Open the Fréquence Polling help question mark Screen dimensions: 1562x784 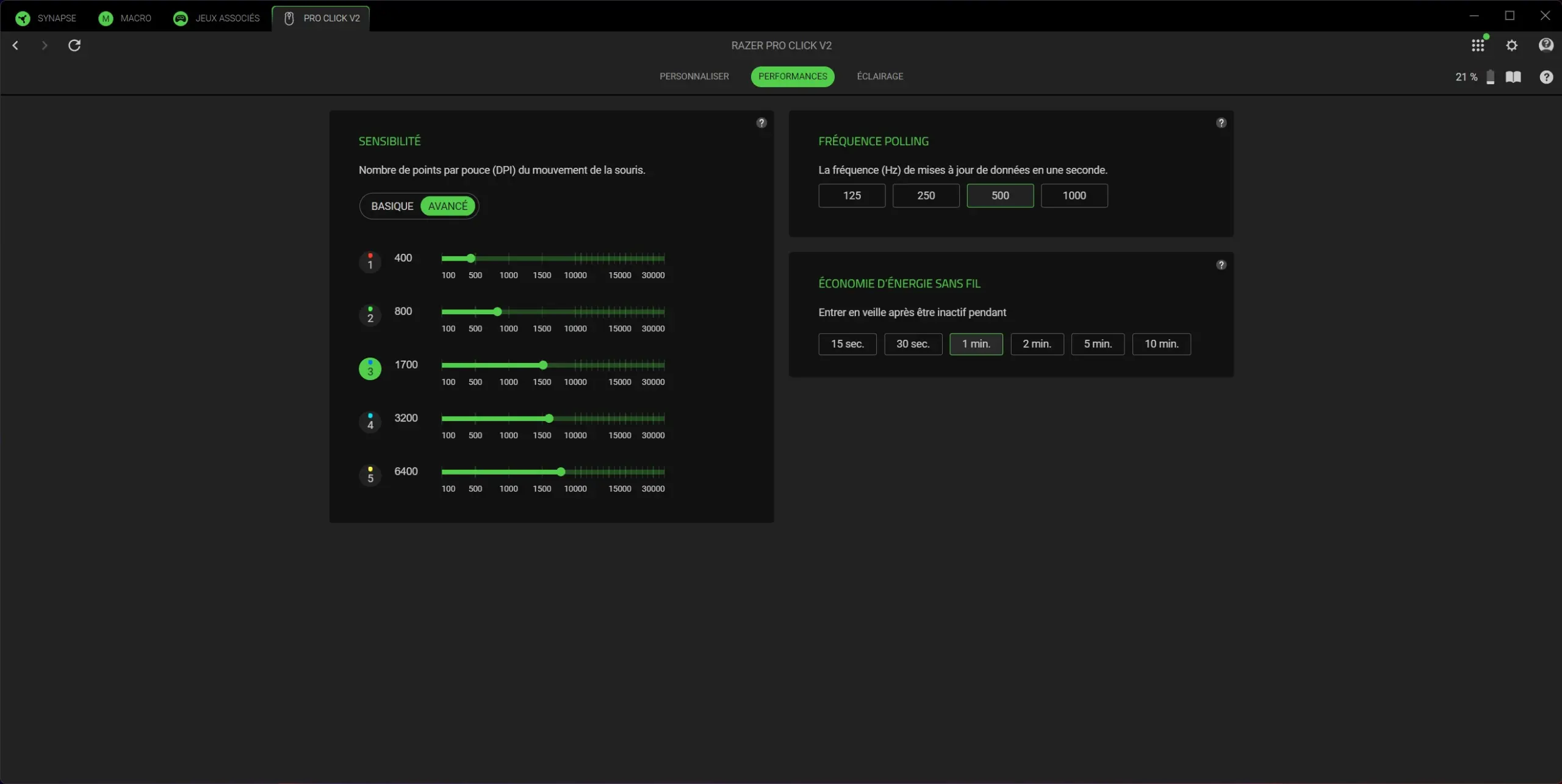click(x=1221, y=123)
